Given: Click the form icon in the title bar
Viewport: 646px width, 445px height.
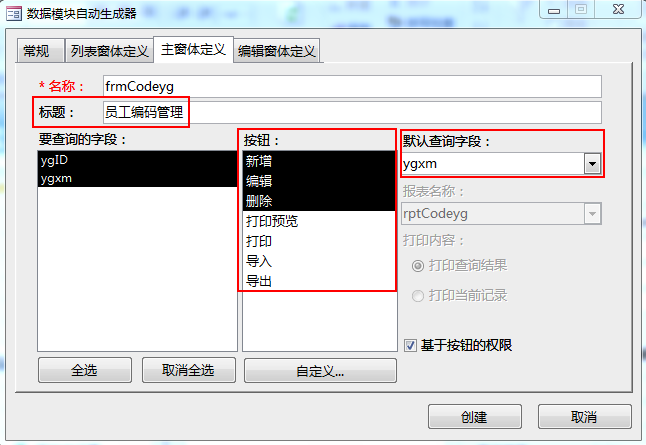Looking at the screenshot, I should pos(14,14).
